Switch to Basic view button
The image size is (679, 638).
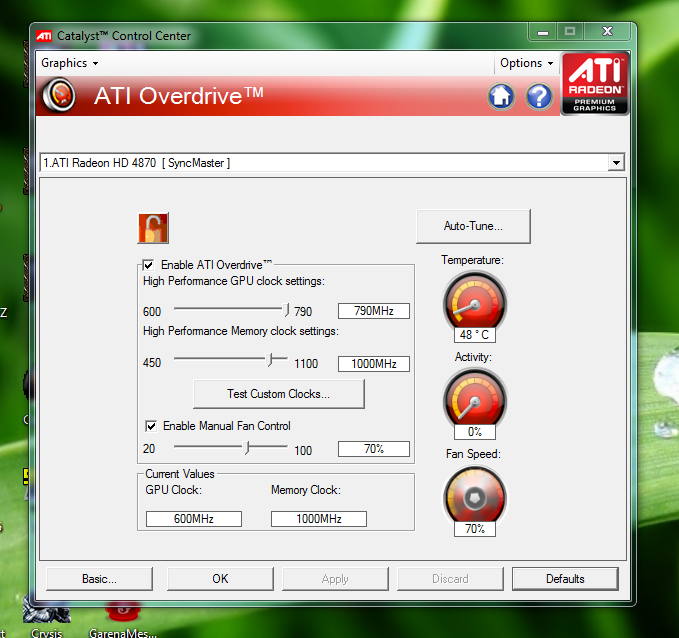pos(99,579)
